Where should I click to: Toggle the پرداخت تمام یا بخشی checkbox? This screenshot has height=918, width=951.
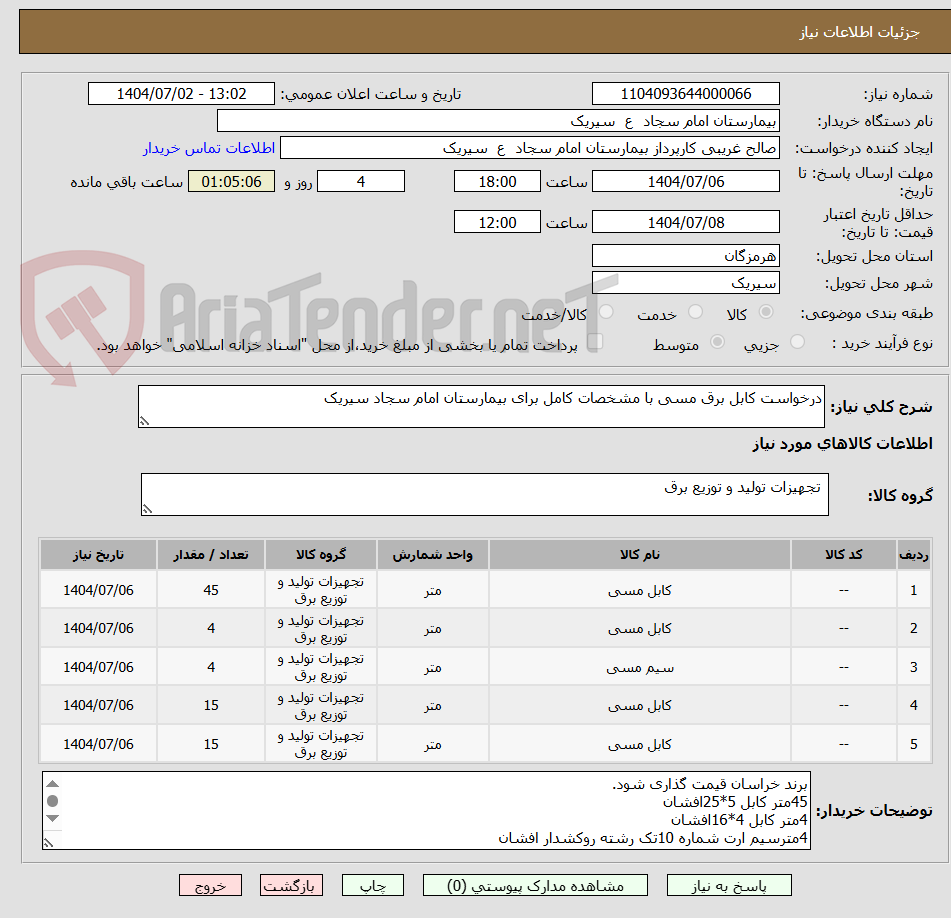click(597, 341)
